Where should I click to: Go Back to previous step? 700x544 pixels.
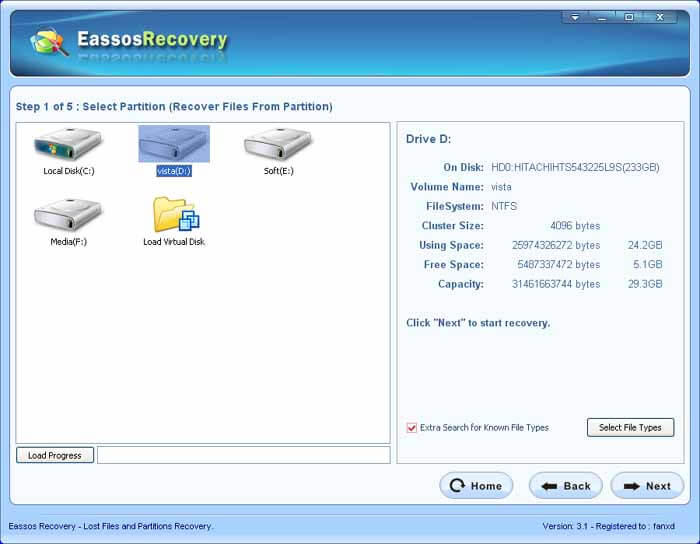coord(566,486)
